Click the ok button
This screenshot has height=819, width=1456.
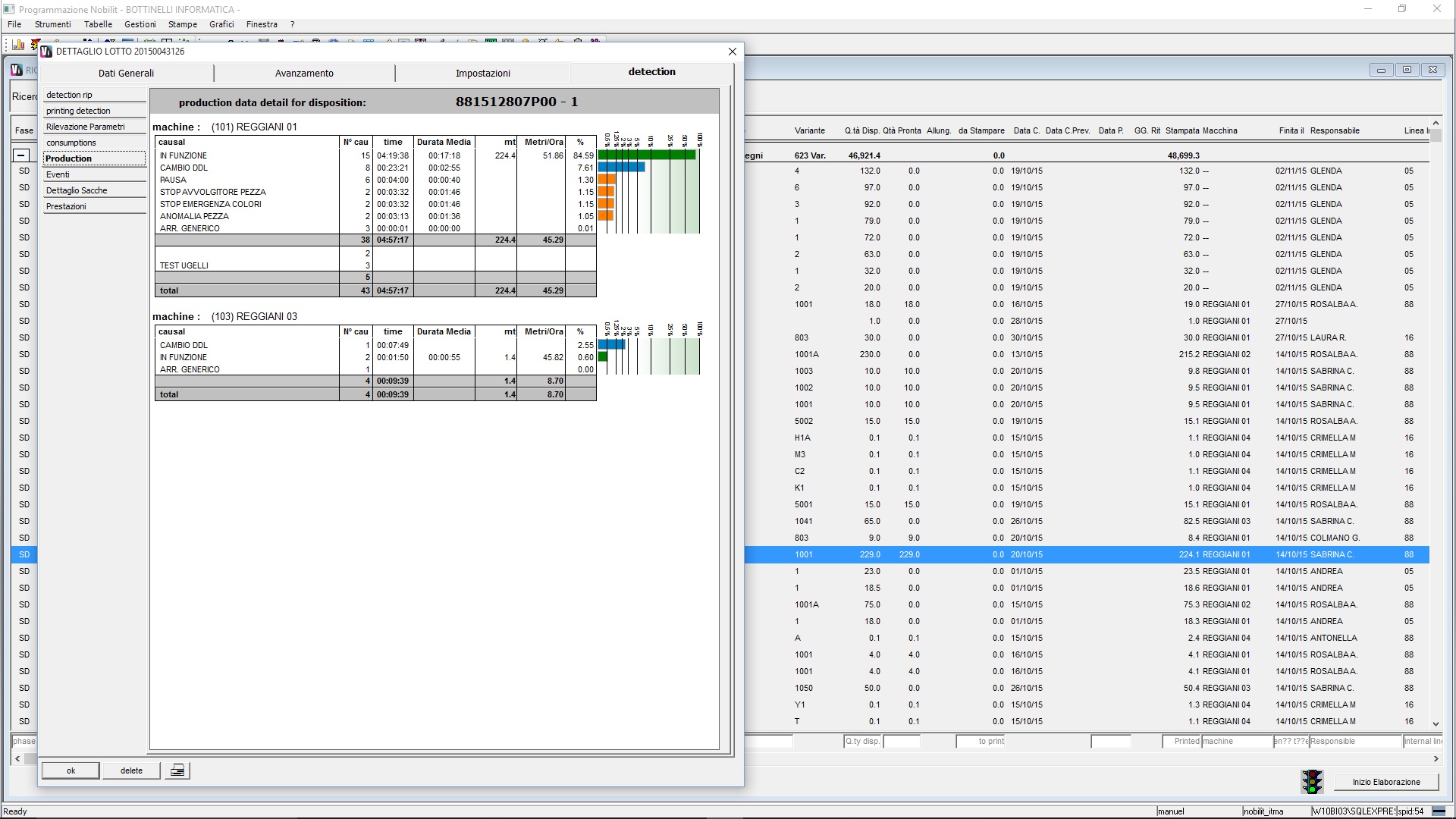click(x=71, y=770)
